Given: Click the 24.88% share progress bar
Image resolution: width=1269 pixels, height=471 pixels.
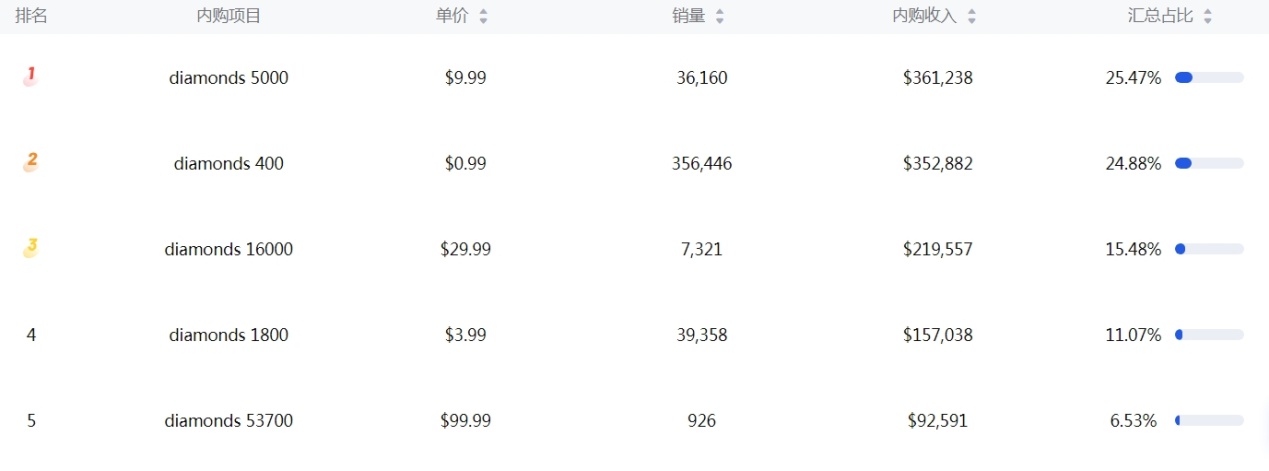Looking at the screenshot, I should pyautogui.click(x=1209, y=164).
